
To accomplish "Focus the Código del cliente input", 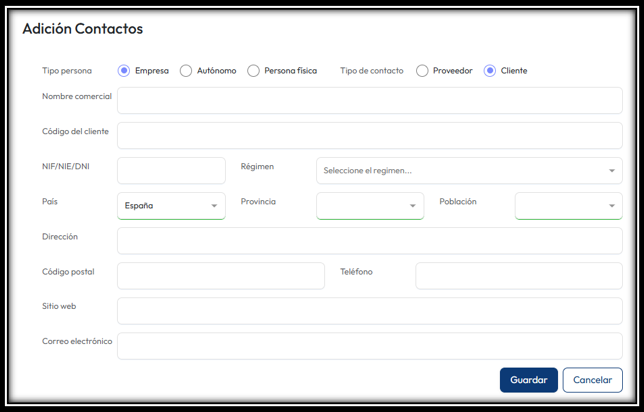I will 370,136.
